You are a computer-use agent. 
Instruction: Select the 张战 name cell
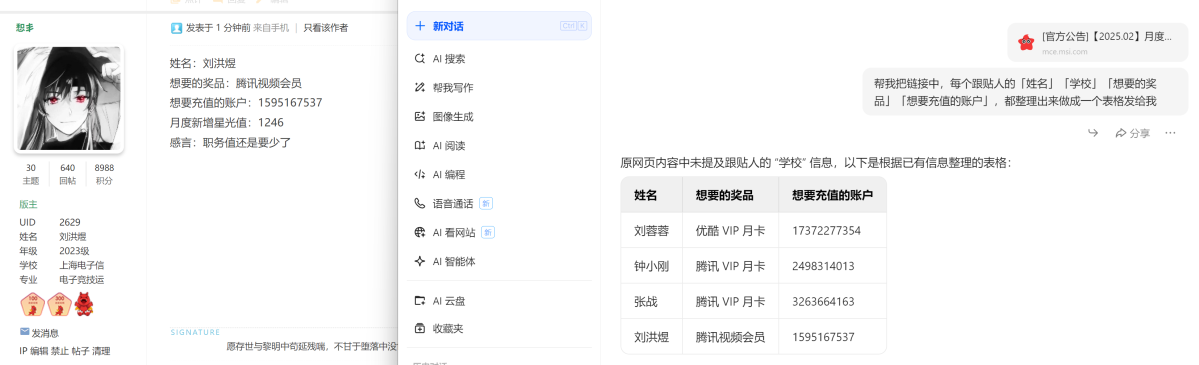point(651,301)
